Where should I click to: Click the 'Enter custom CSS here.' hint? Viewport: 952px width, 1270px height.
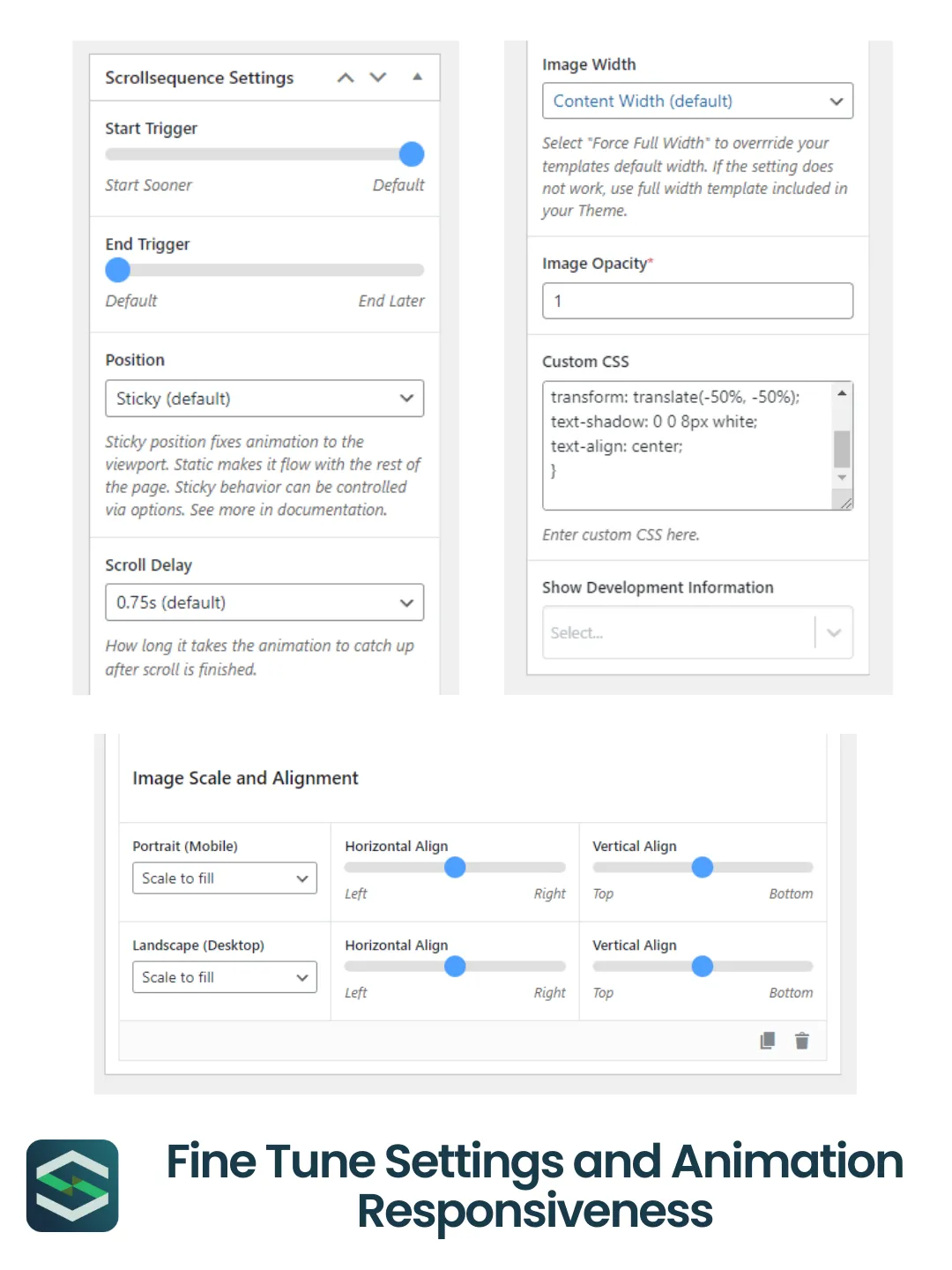pyautogui.click(x=621, y=534)
